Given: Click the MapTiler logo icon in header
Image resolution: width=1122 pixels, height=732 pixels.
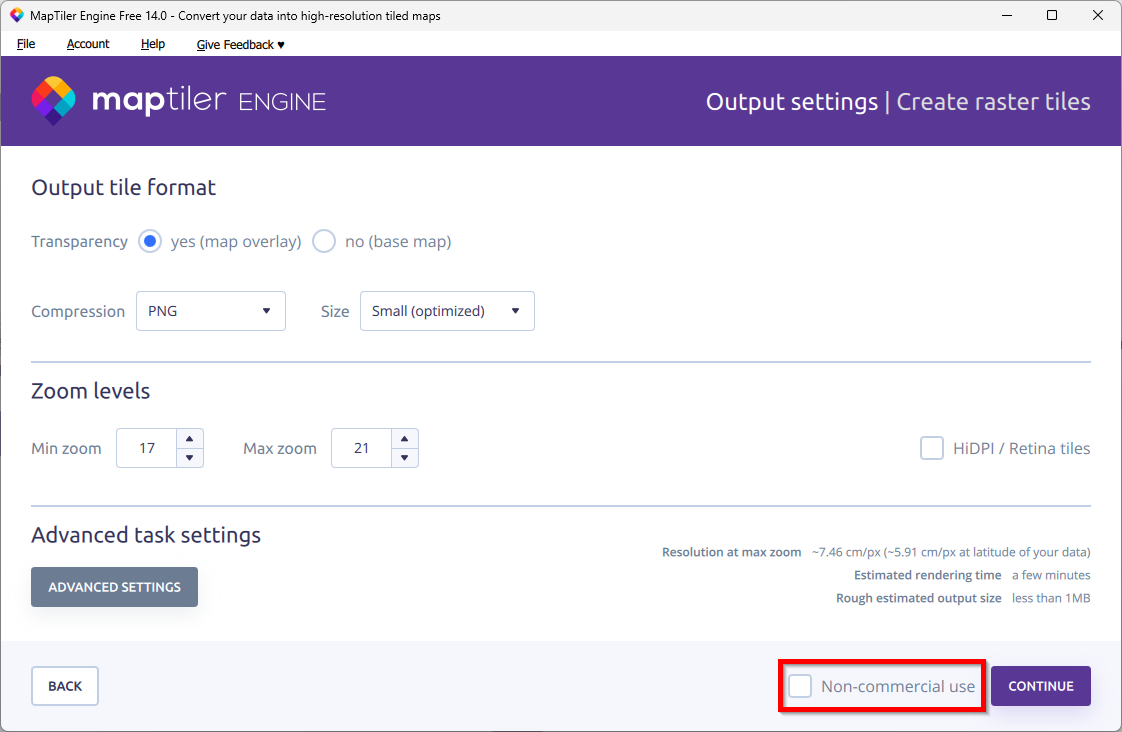Looking at the screenshot, I should [x=54, y=101].
